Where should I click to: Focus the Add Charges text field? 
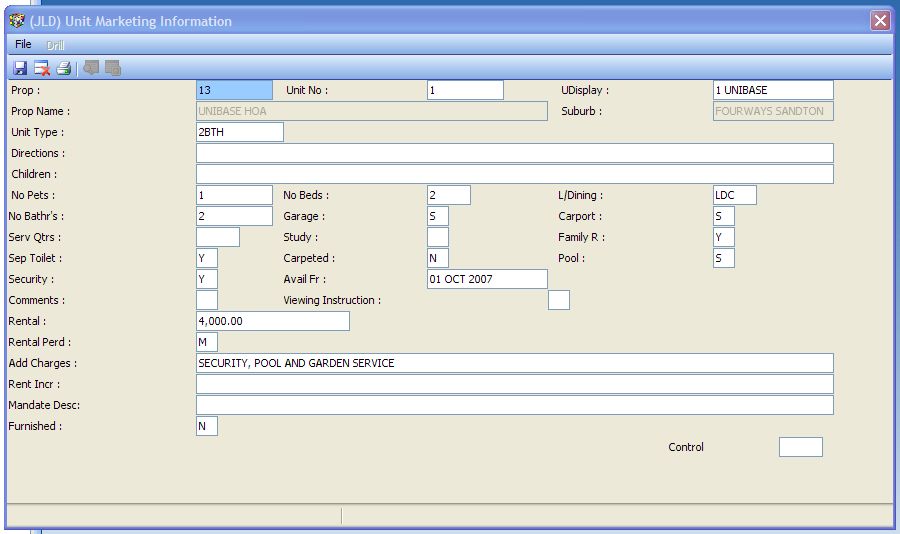pos(514,363)
